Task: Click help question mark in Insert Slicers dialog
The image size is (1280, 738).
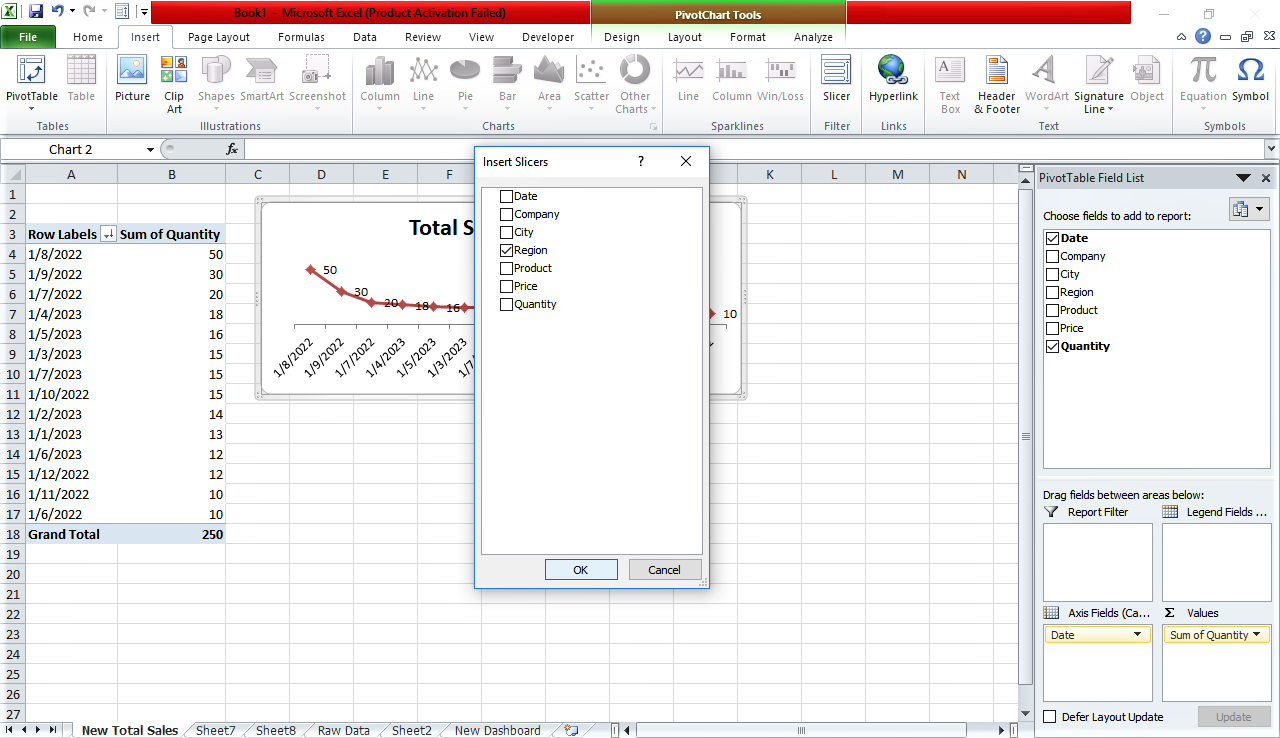Action: tap(641, 161)
